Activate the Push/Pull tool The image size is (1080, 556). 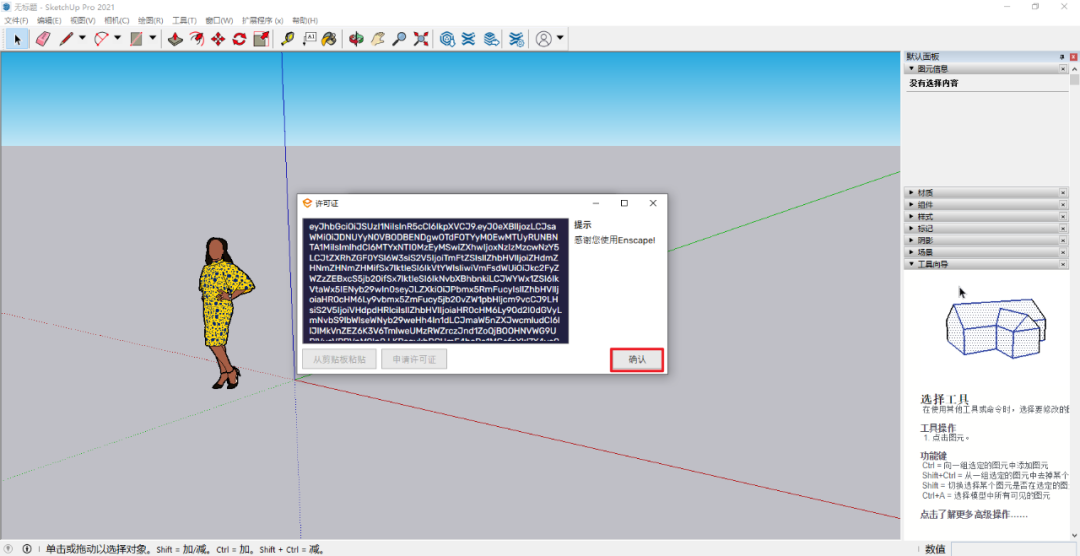click(x=174, y=39)
